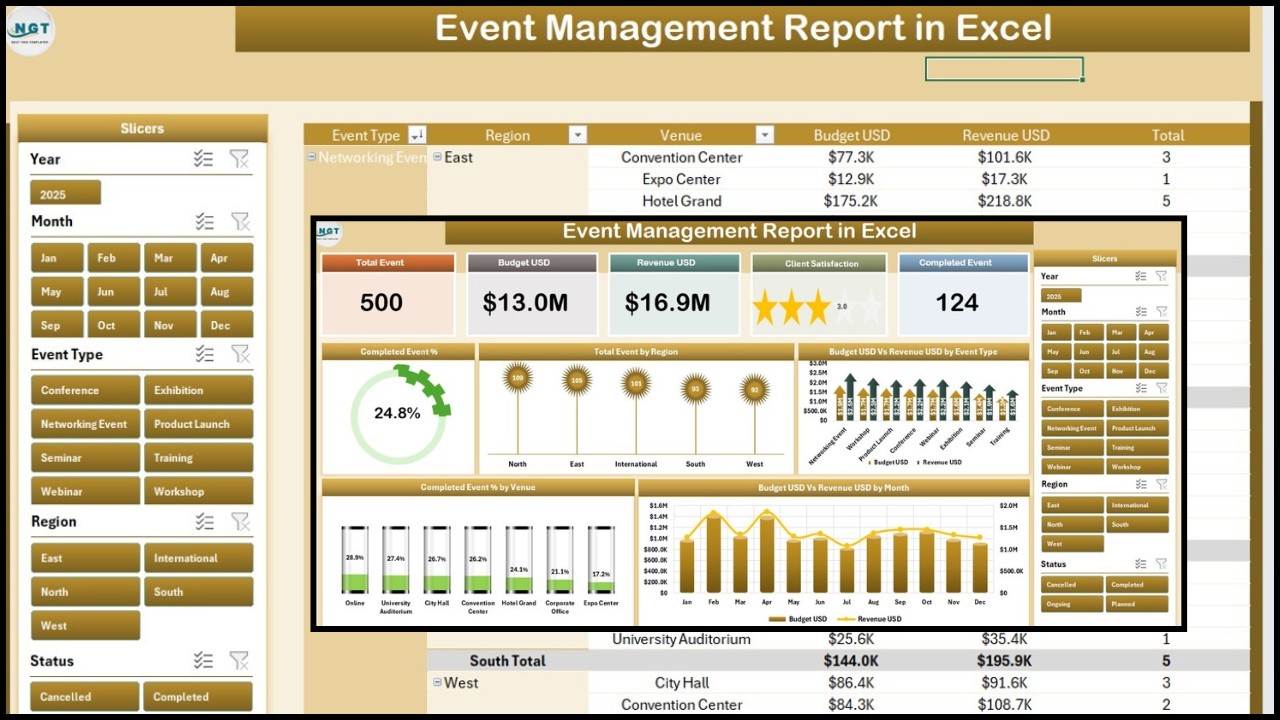Click Status multi-select icon in dashboard preview
Screen dimensions: 1280x720
pos(1141,564)
